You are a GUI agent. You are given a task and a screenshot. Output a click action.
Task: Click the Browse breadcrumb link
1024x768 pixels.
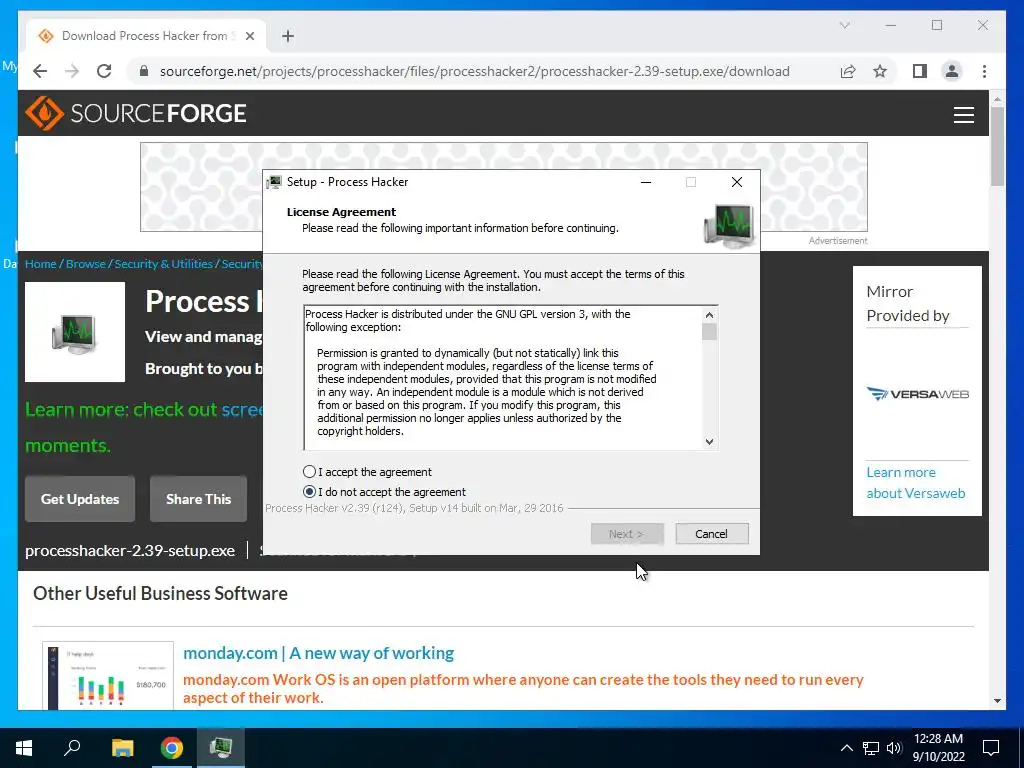(86, 264)
